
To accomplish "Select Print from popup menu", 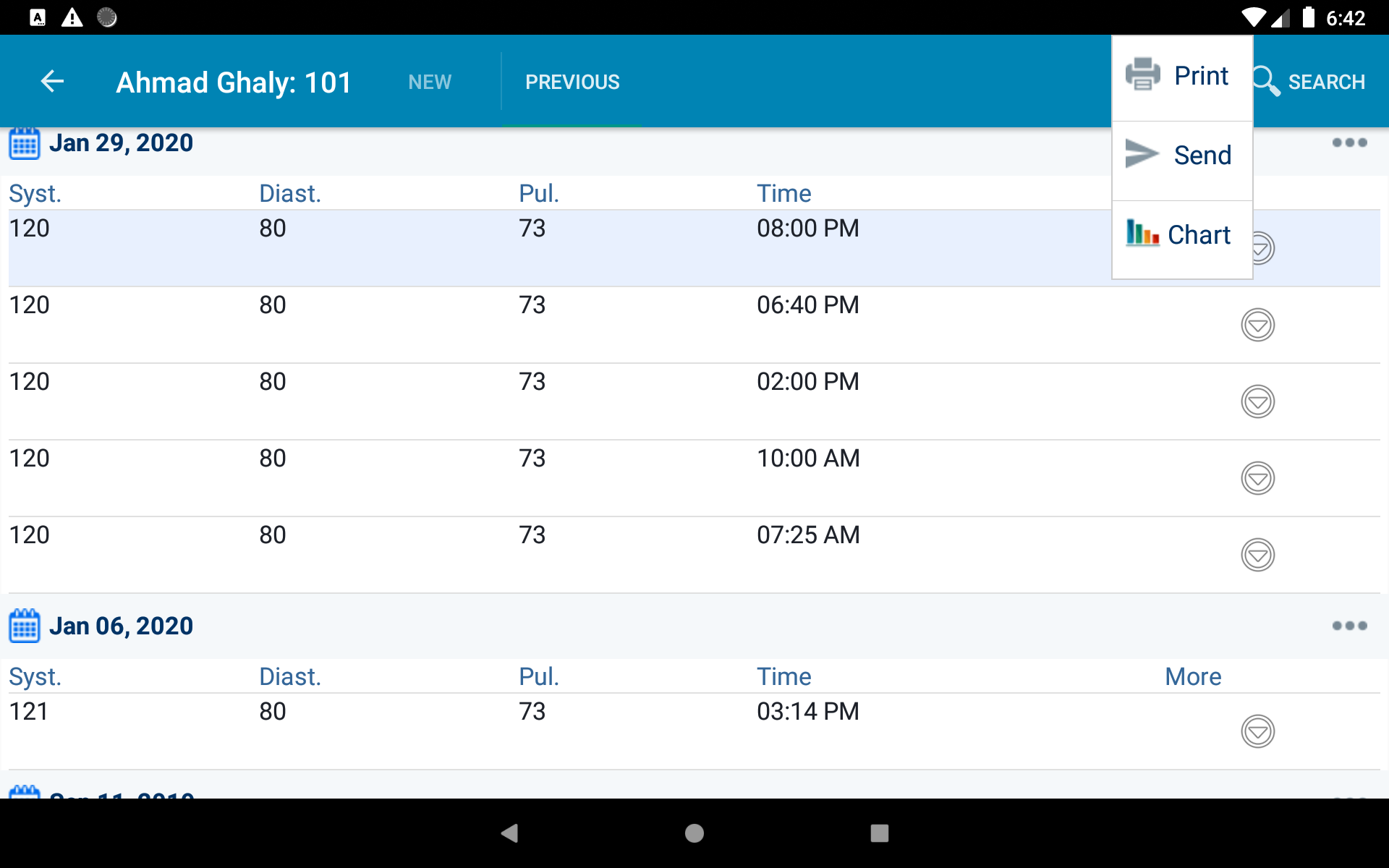I will 1181,76.
